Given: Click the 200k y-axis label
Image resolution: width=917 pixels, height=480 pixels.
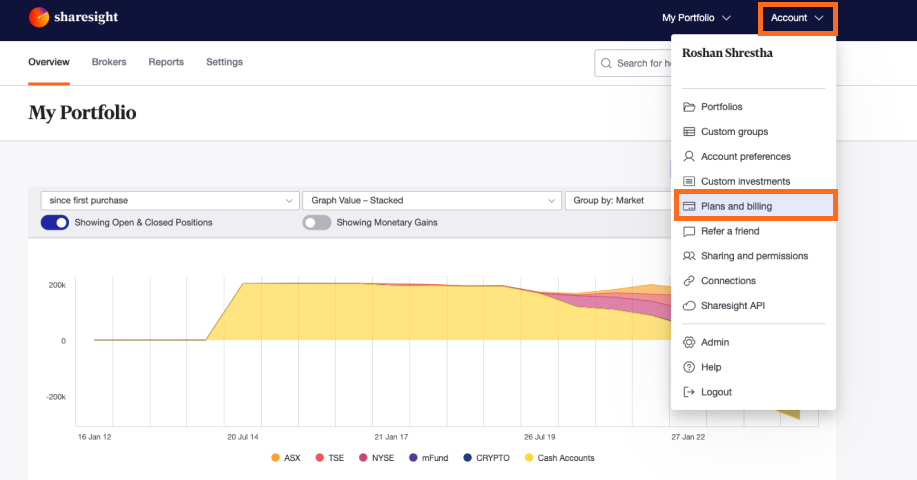Looking at the screenshot, I should (x=57, y=285).
